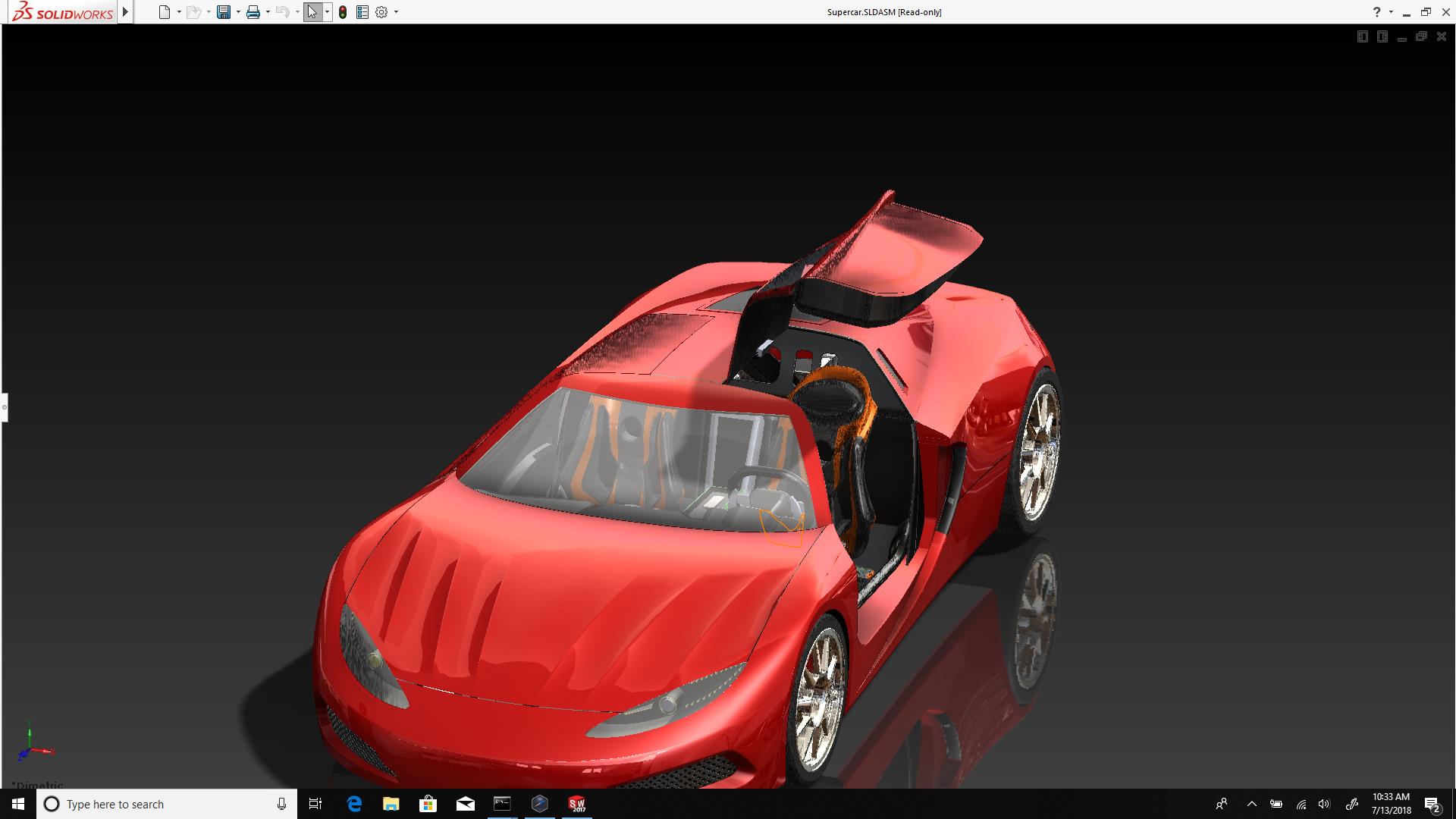The height and width of the screenshot is (819, 1456).
Task: Open the Windows Task View button
Action: click(x=315, y=804)
